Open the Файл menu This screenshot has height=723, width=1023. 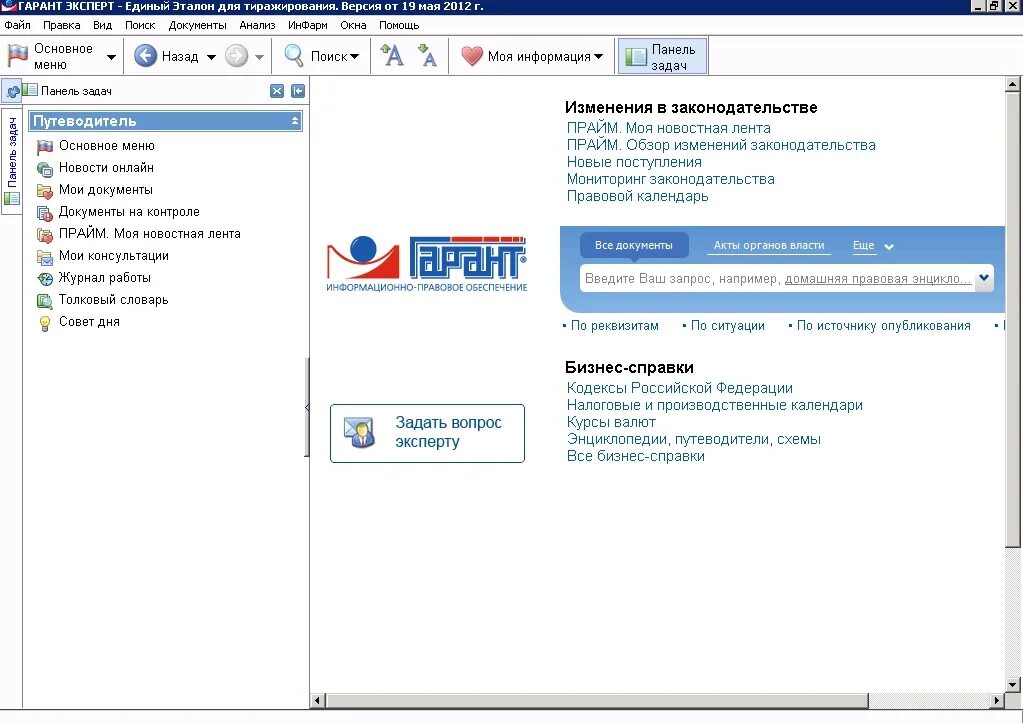[x=17, y=25]
